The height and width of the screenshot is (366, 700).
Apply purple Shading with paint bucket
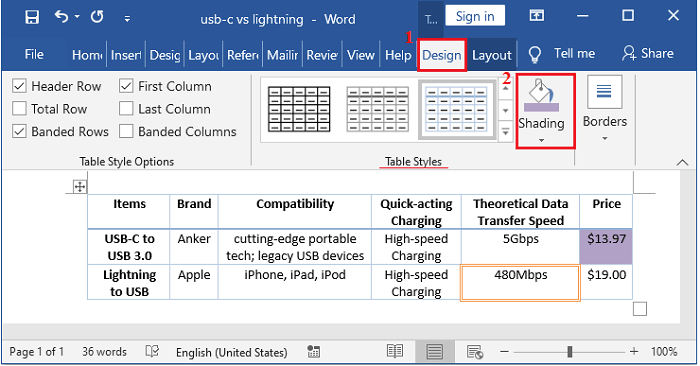coord(541,96)
